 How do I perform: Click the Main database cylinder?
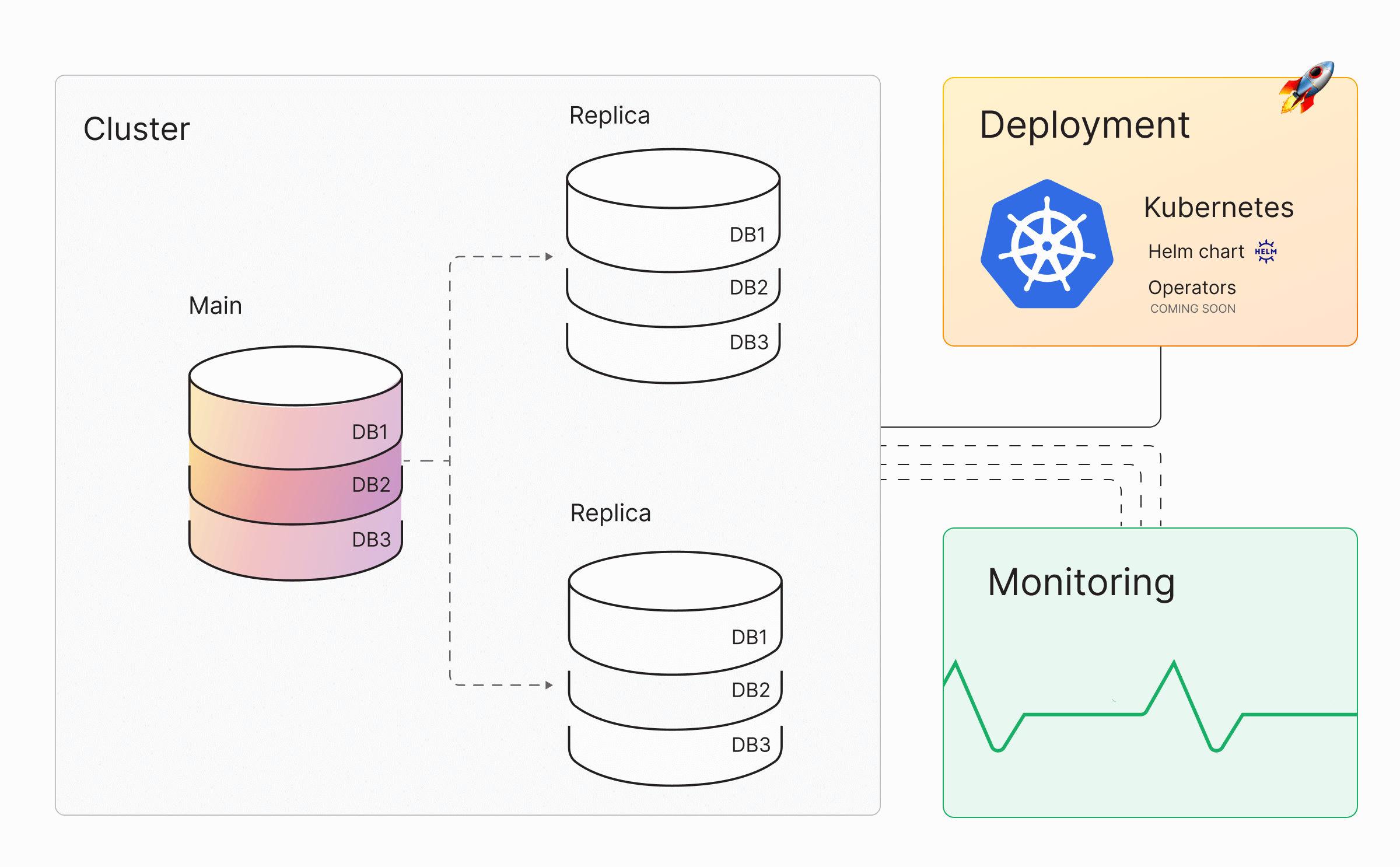(295, 467)
